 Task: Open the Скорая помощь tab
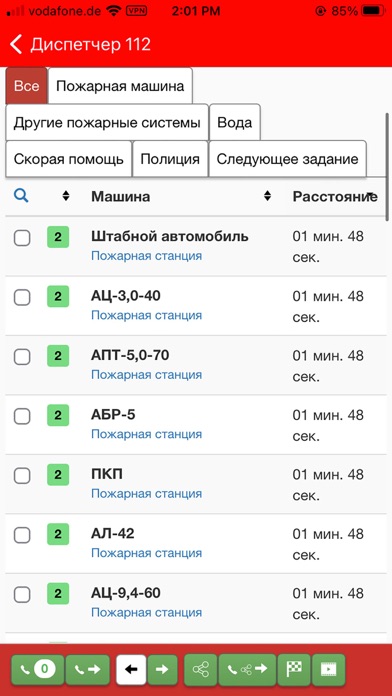point(69,159)
